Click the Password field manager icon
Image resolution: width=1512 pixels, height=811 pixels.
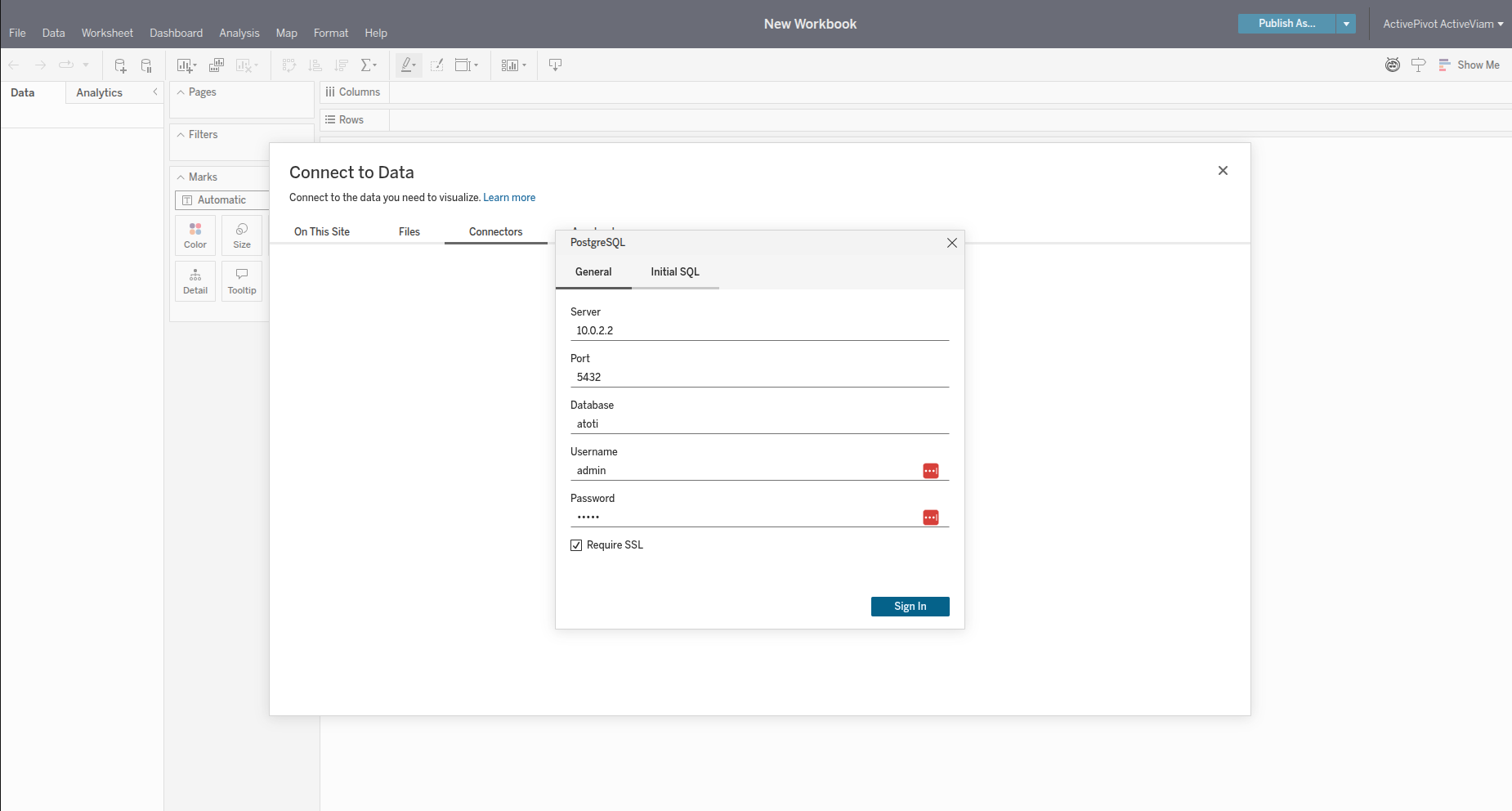coord(931,518)
